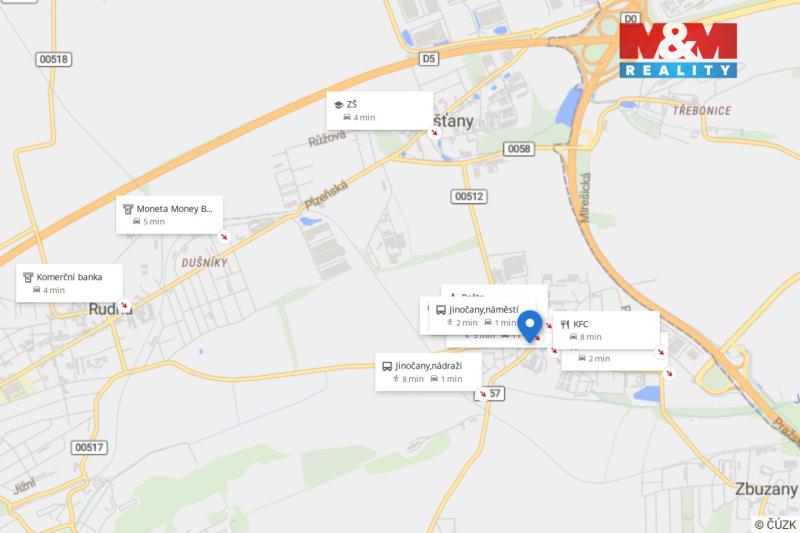The width and height of the screenshot is (800, 533).
Task: Open the KFC restaurant info card
Action: tap(606, 330)
